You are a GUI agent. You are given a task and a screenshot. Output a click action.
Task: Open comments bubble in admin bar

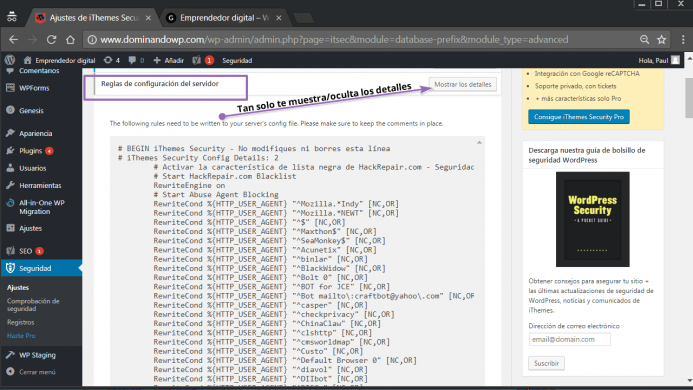click(x=136, y=60)
